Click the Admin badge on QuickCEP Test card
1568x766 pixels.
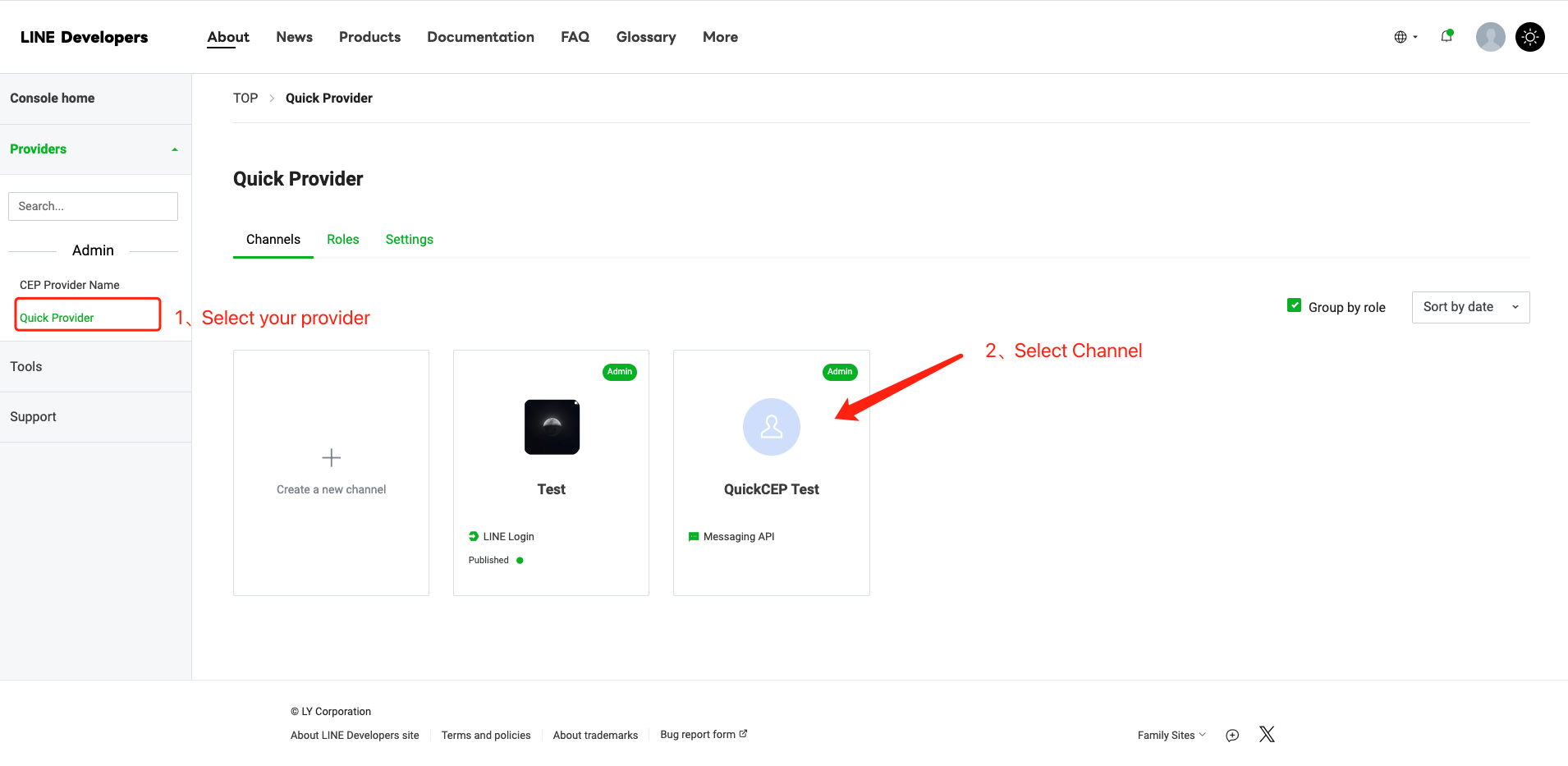pyautogui.click(x=840, y=372)
